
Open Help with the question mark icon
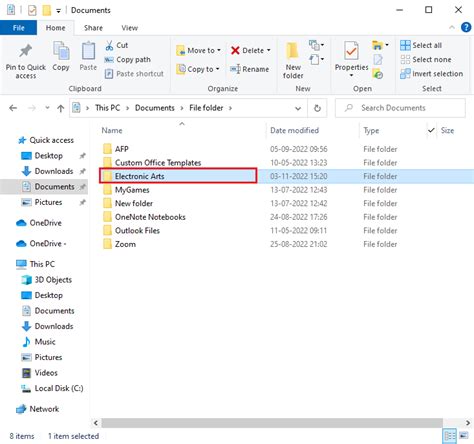coord(466,27)
